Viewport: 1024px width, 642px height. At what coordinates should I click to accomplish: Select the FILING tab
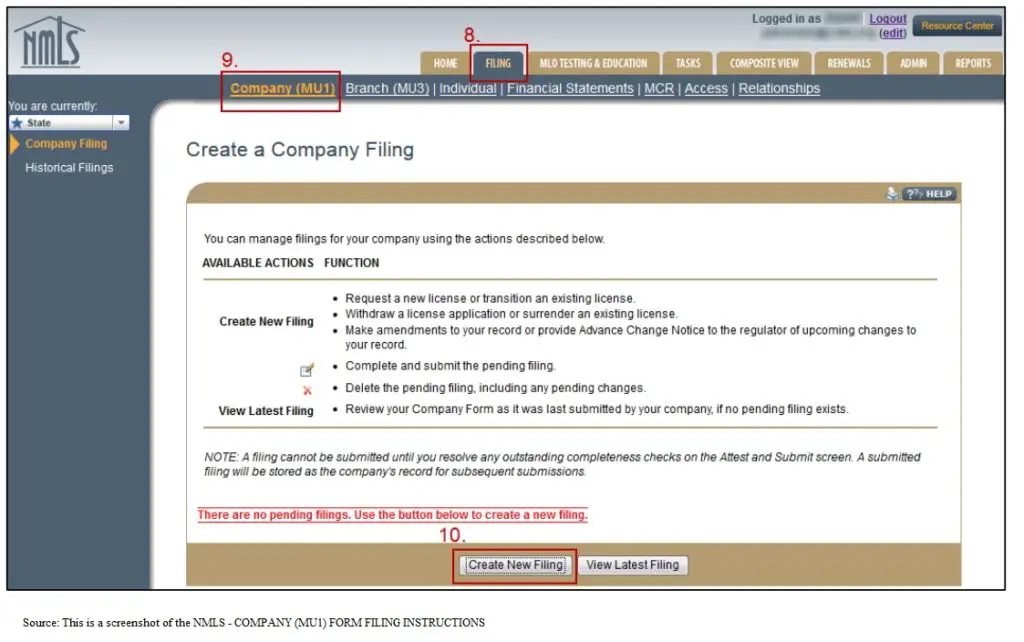[498, 63]
